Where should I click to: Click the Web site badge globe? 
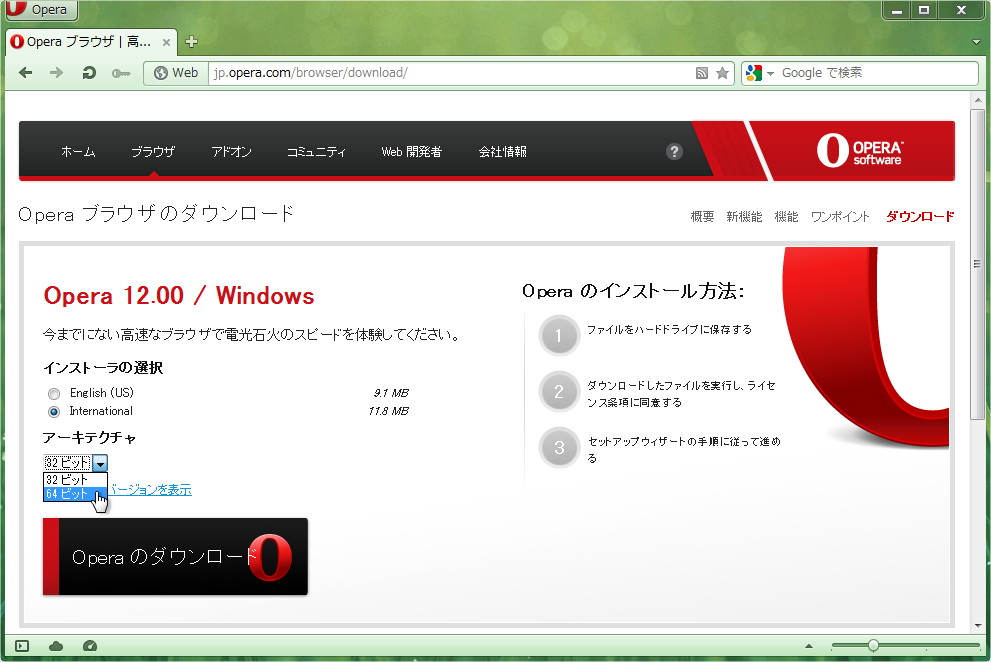(x=176, y=73)
